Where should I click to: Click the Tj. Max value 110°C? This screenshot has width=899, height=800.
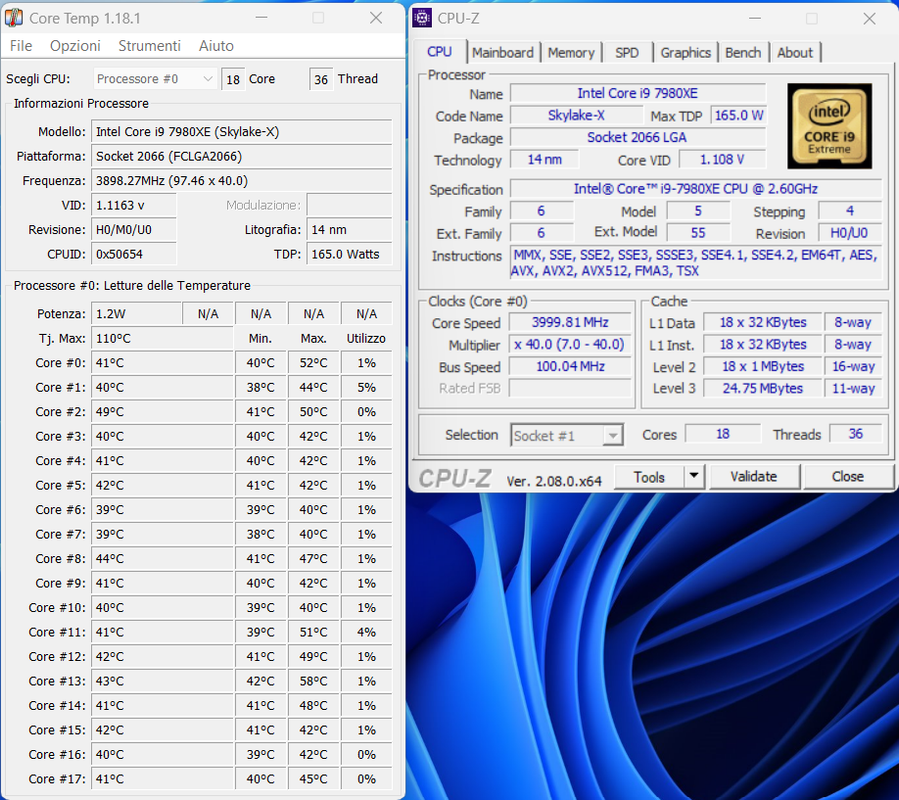(162, 338)
